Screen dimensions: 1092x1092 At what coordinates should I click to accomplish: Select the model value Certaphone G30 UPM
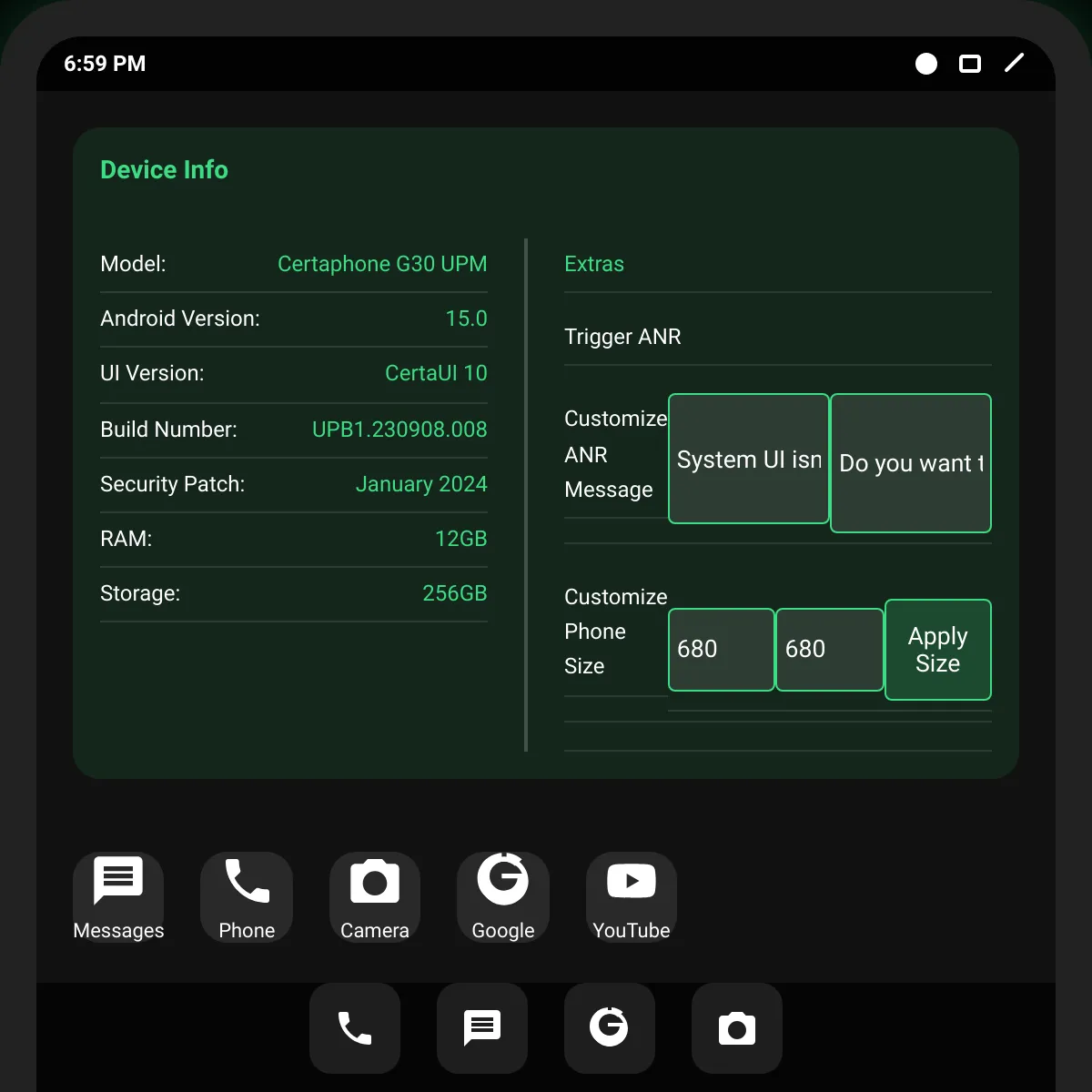[382, 264]
